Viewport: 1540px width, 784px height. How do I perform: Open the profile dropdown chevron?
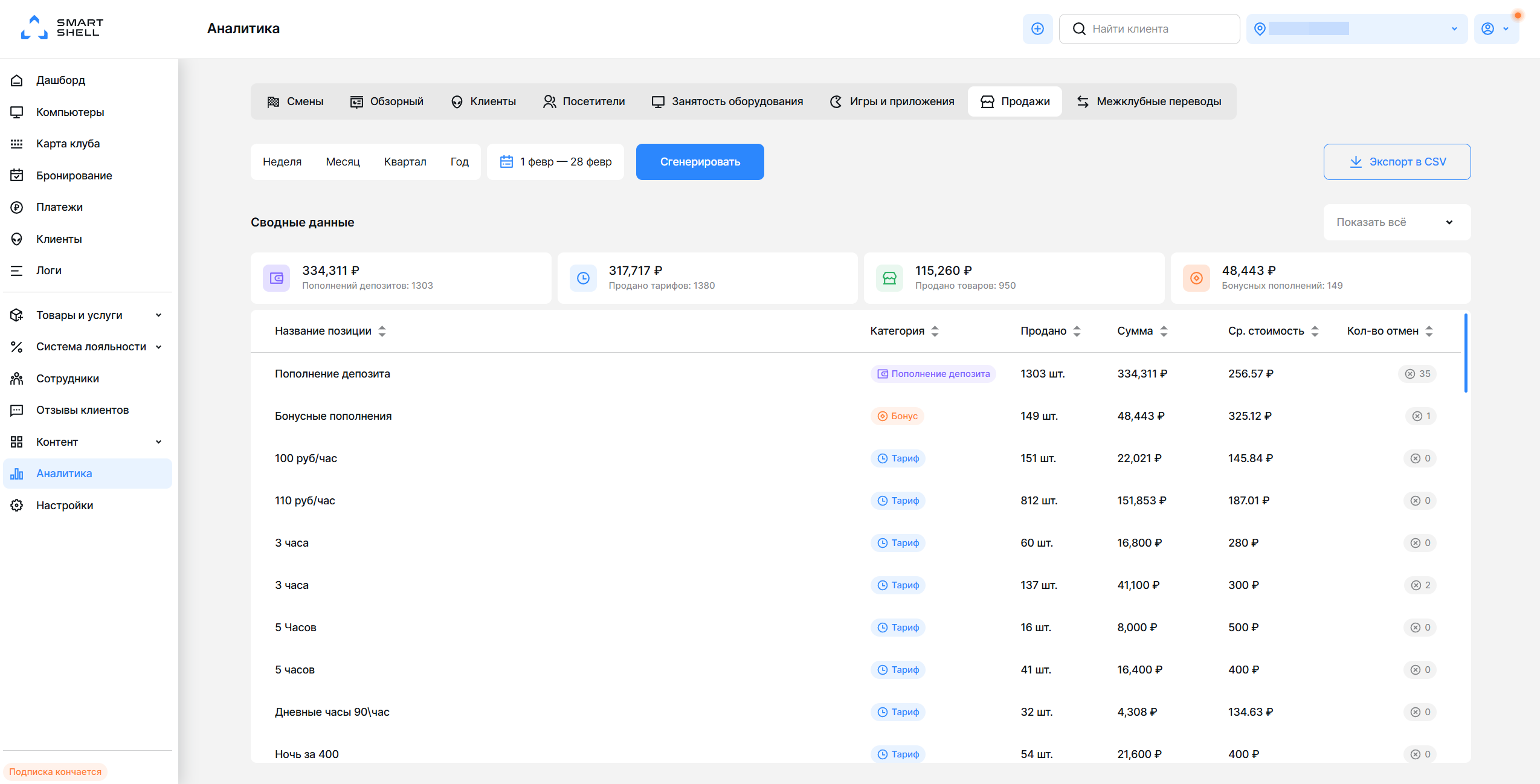coord(1506,29)
